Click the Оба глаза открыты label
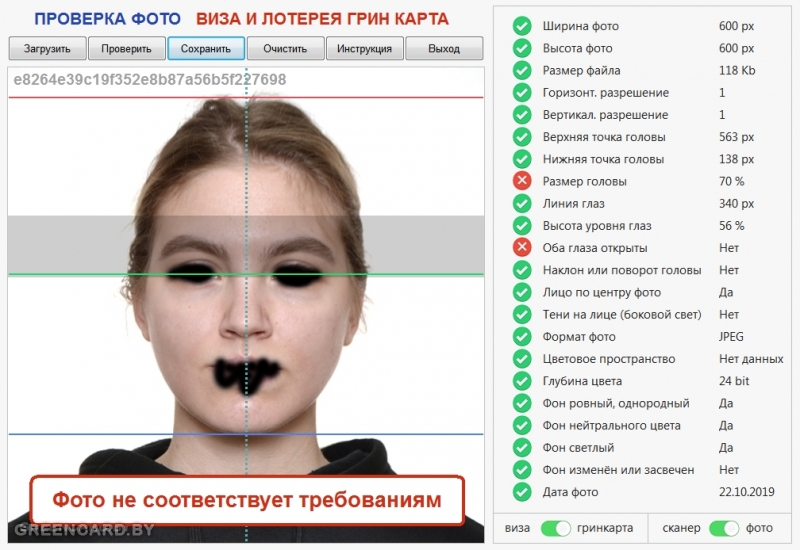The image size is (800, 550). click(595, 248)
